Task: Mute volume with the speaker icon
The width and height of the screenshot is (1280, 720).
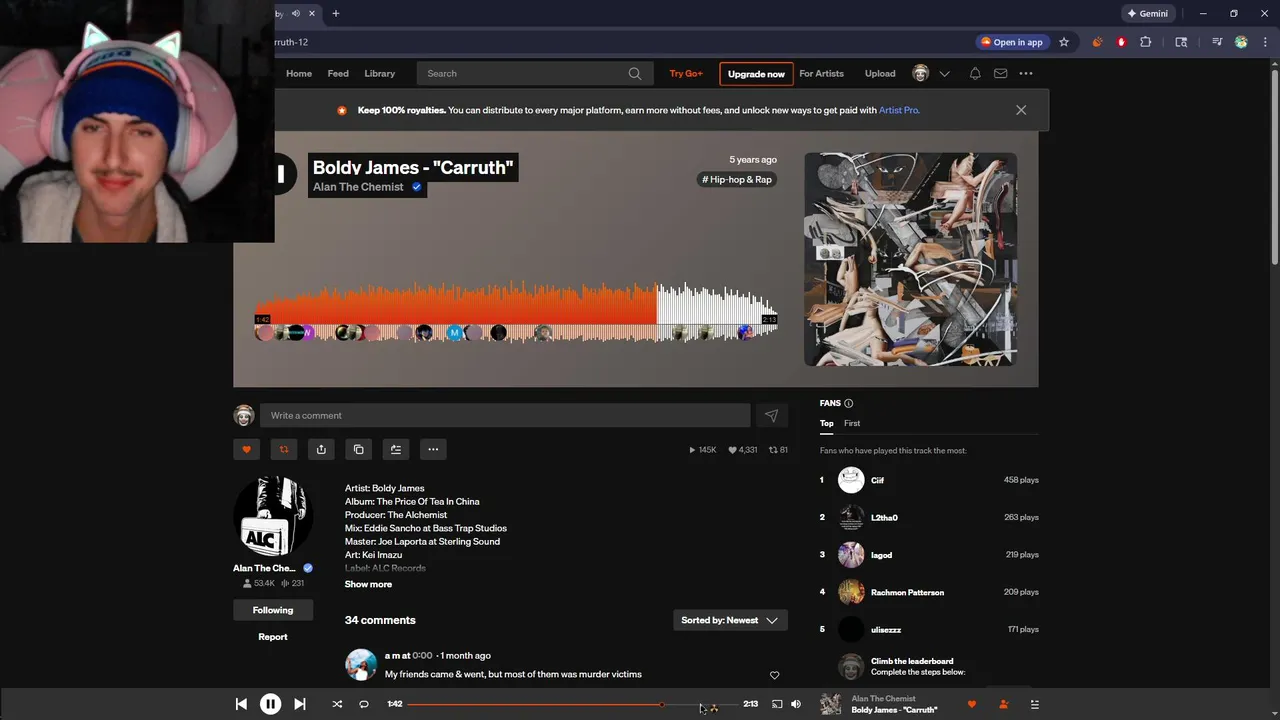Action: pos(796,704)
